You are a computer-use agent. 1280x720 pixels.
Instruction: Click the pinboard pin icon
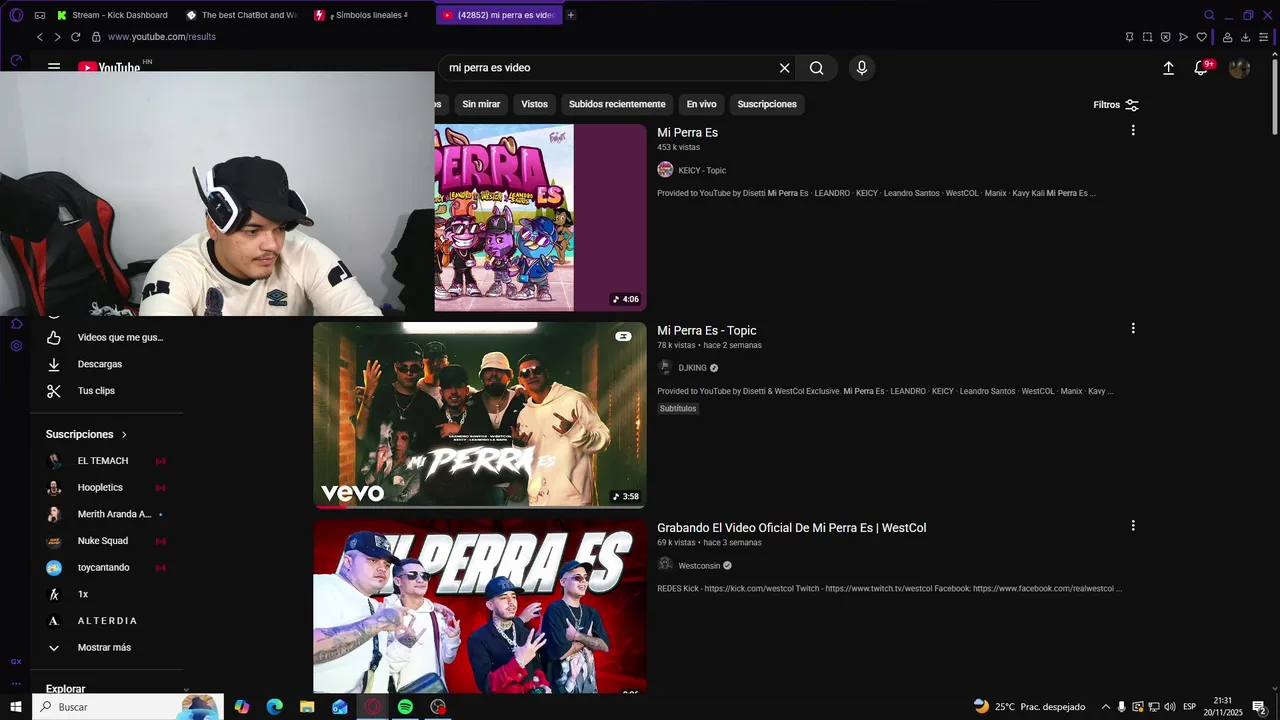(x=1129, y=37)
